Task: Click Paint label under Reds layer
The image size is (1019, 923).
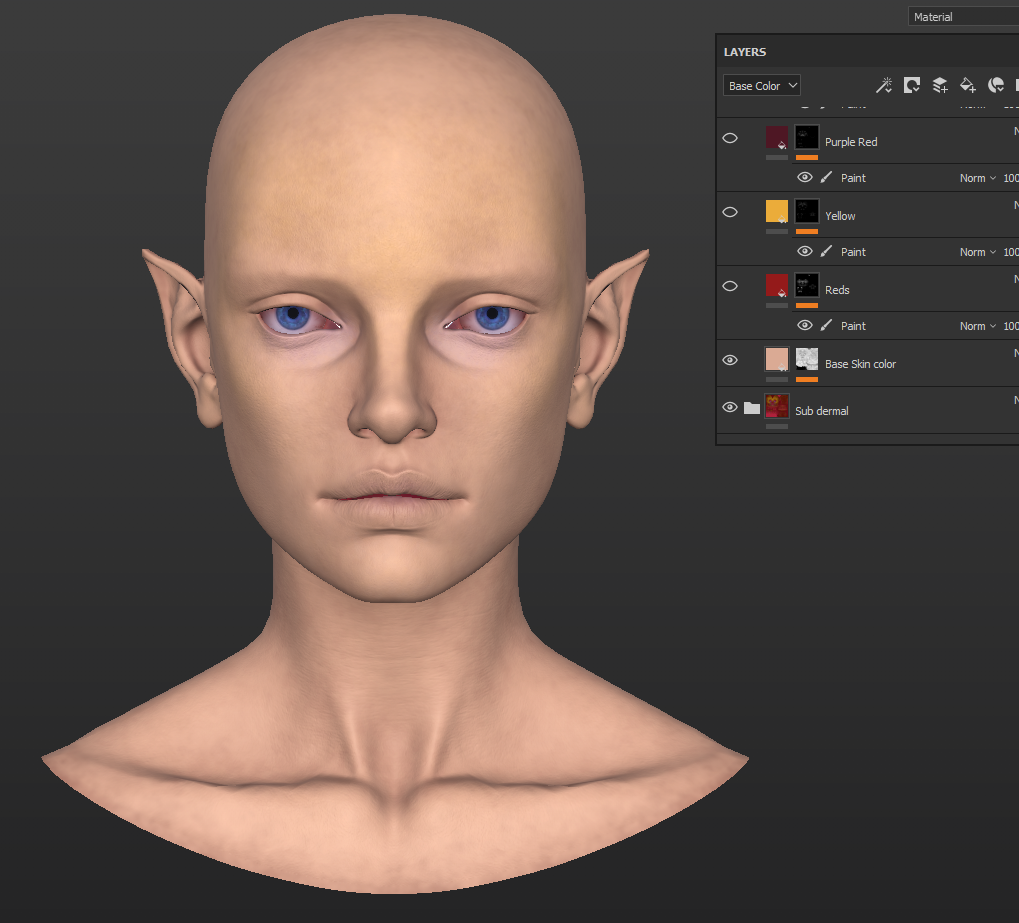Action: click(x=853, y=326)
